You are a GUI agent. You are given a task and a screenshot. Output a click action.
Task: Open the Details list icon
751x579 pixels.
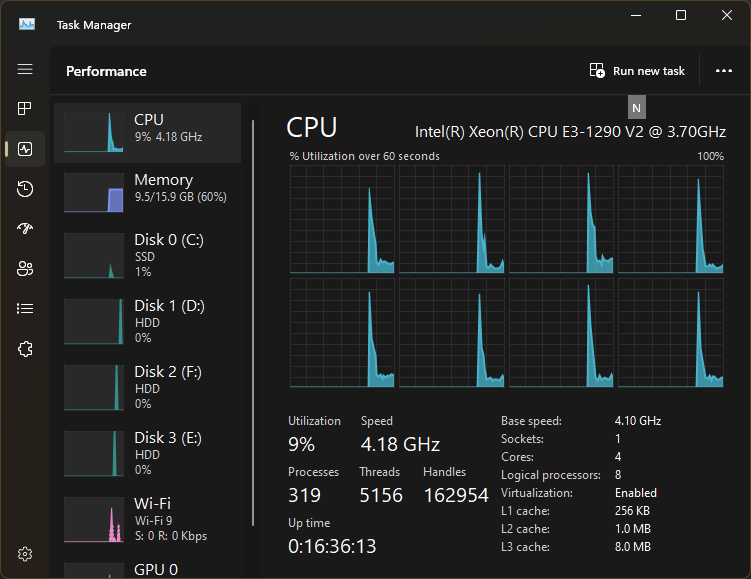(x=25, y=308)
